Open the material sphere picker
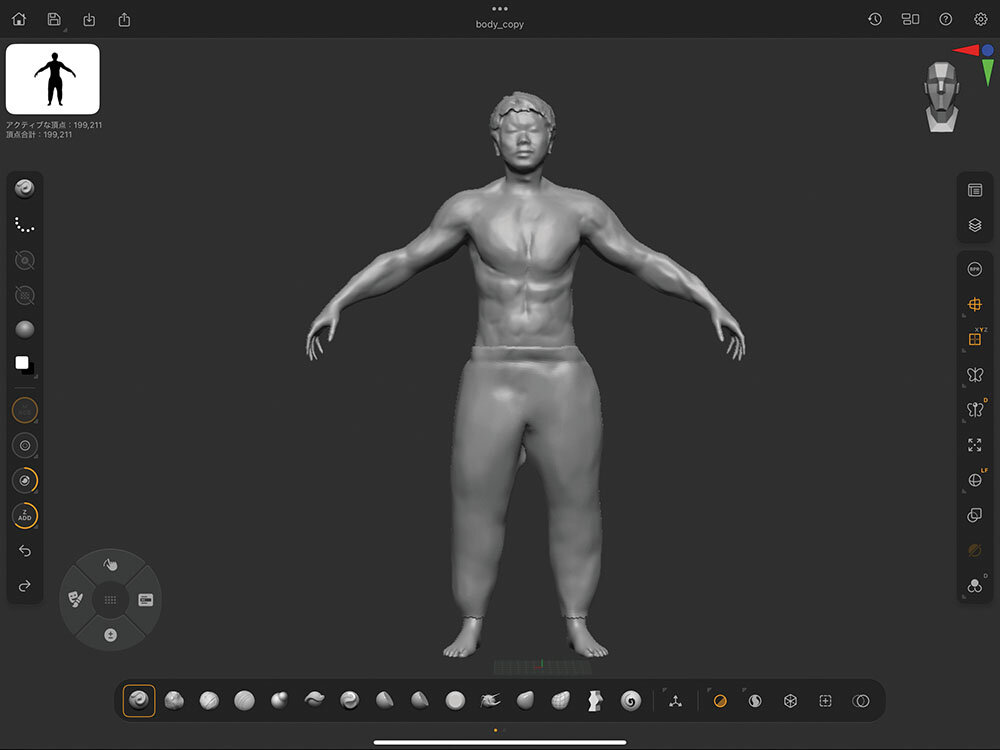 pyautogui.click(x=25, y=330)
